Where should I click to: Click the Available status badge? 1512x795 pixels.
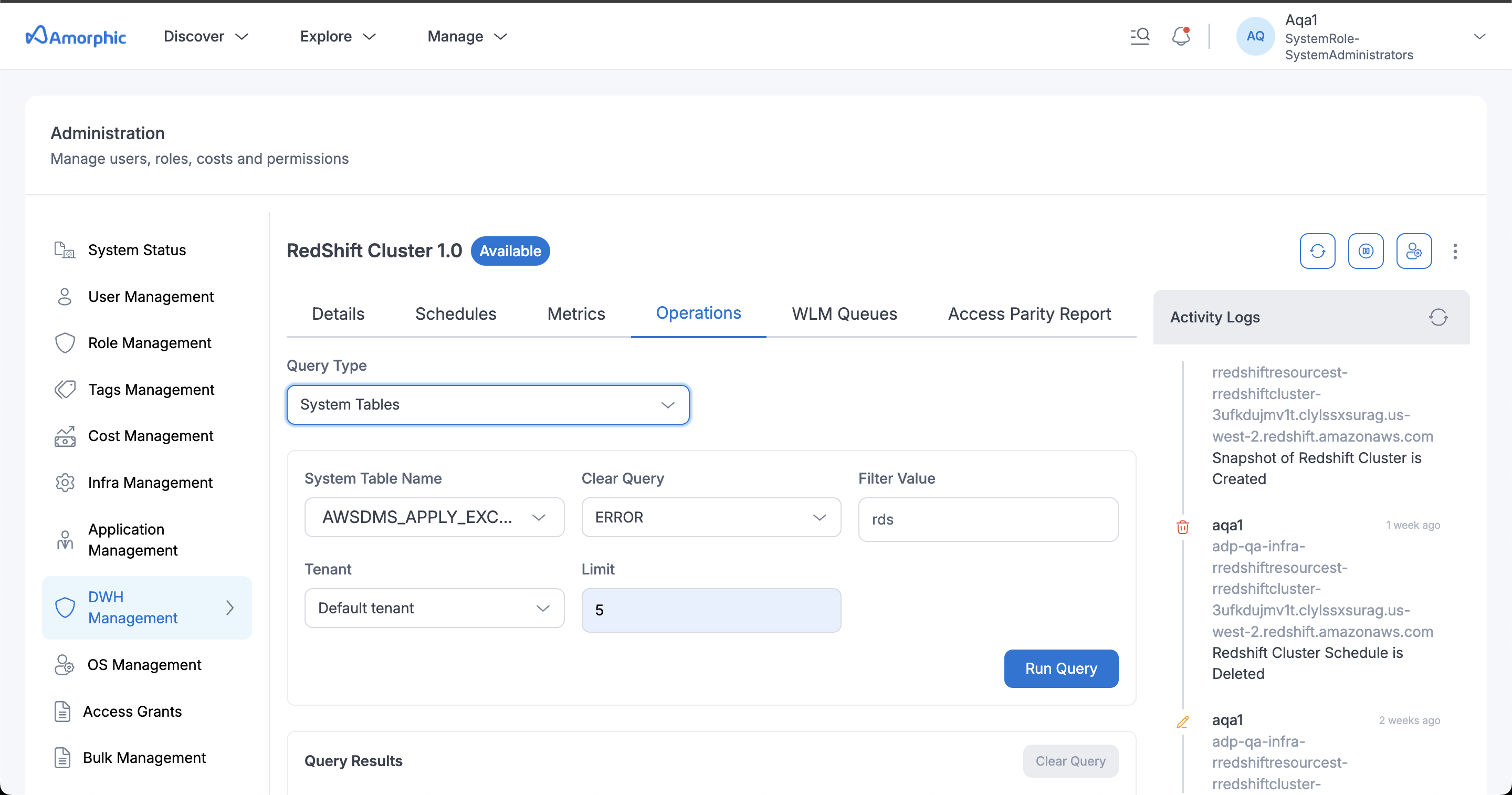pos(510,252)
